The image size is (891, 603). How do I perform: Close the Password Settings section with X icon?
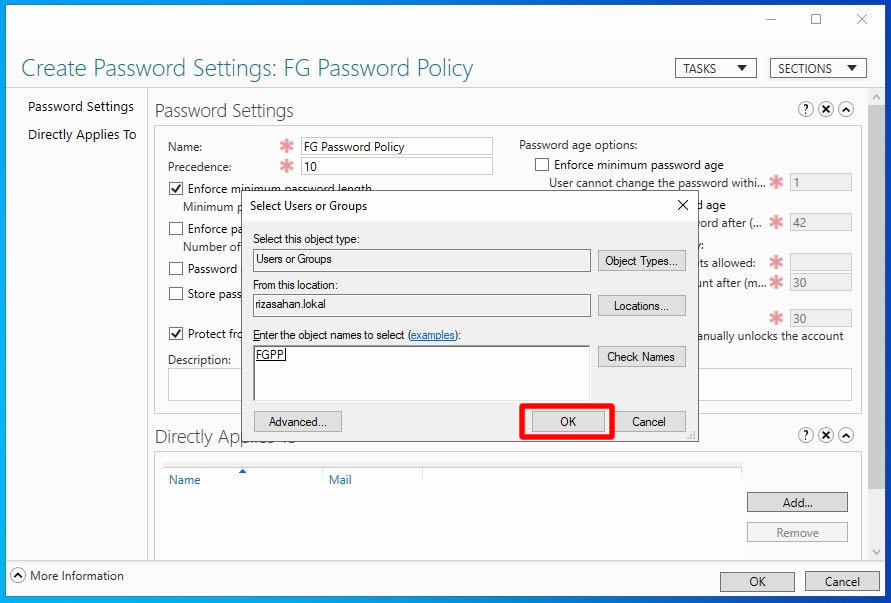[x=826, y=109]
